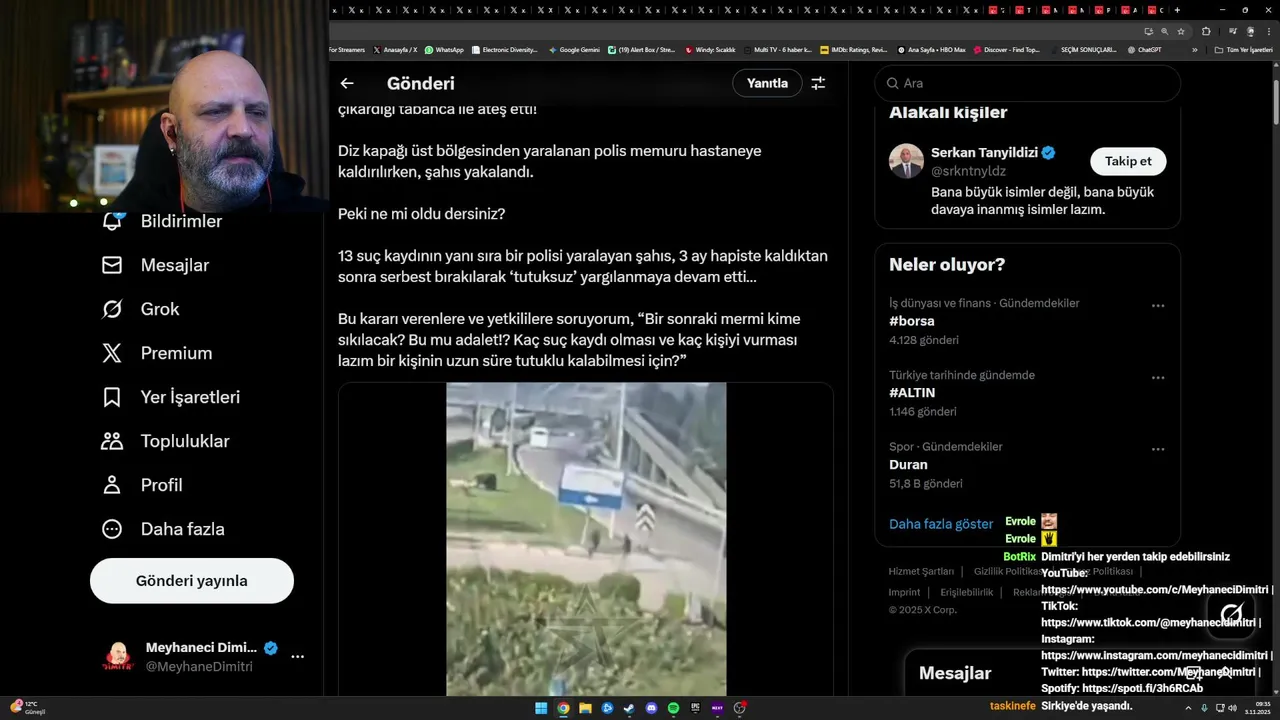Open Bildirimler notifications
This screenshot has height=720, width=1280.
[x=162, y=221]
